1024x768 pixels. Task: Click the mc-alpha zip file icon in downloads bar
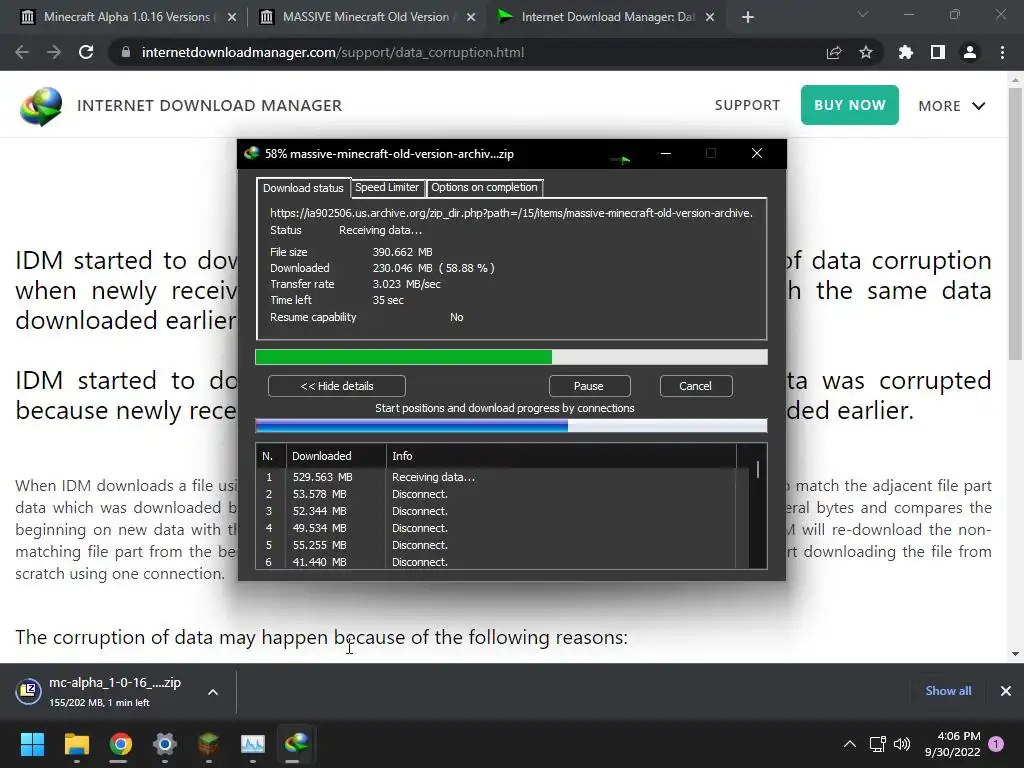pos(29,691)
